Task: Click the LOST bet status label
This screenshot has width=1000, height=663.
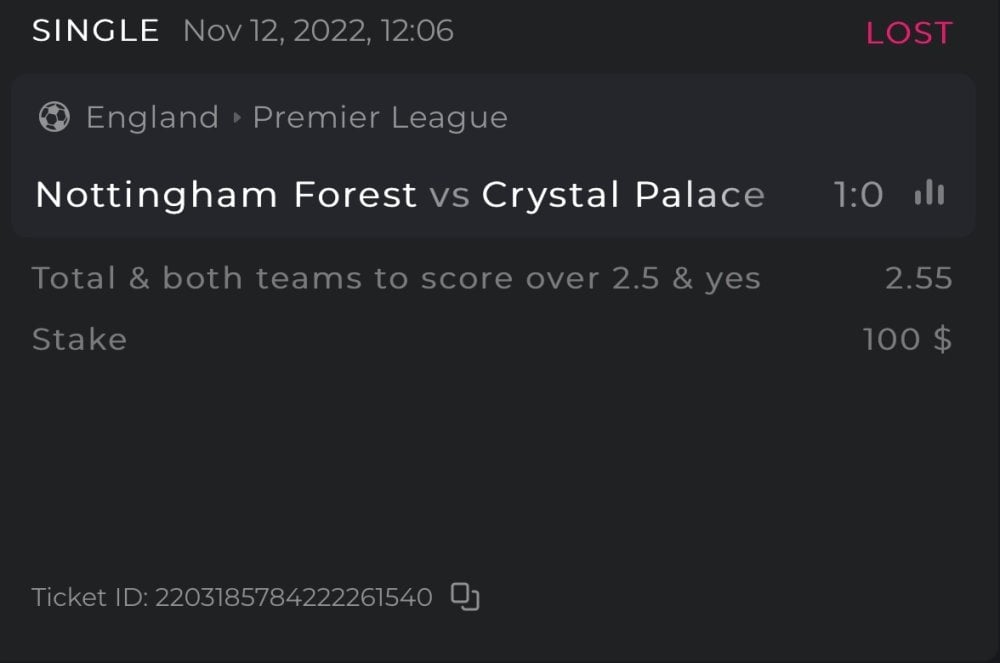Action: click(x=909, y=33)
